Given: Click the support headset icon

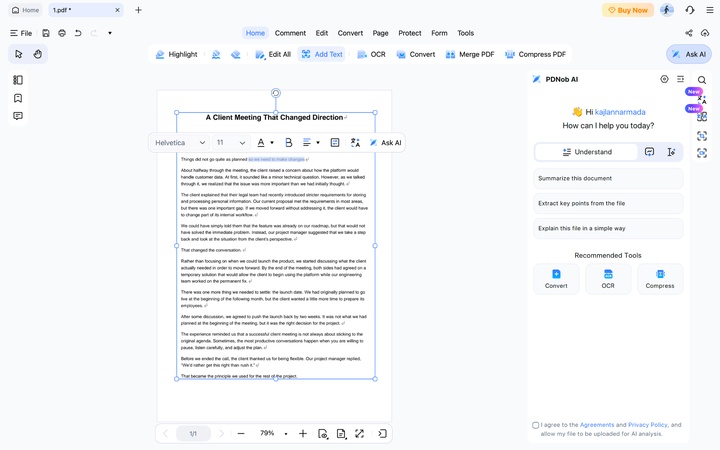Looking at the screenshot, I should coord(690,10).
